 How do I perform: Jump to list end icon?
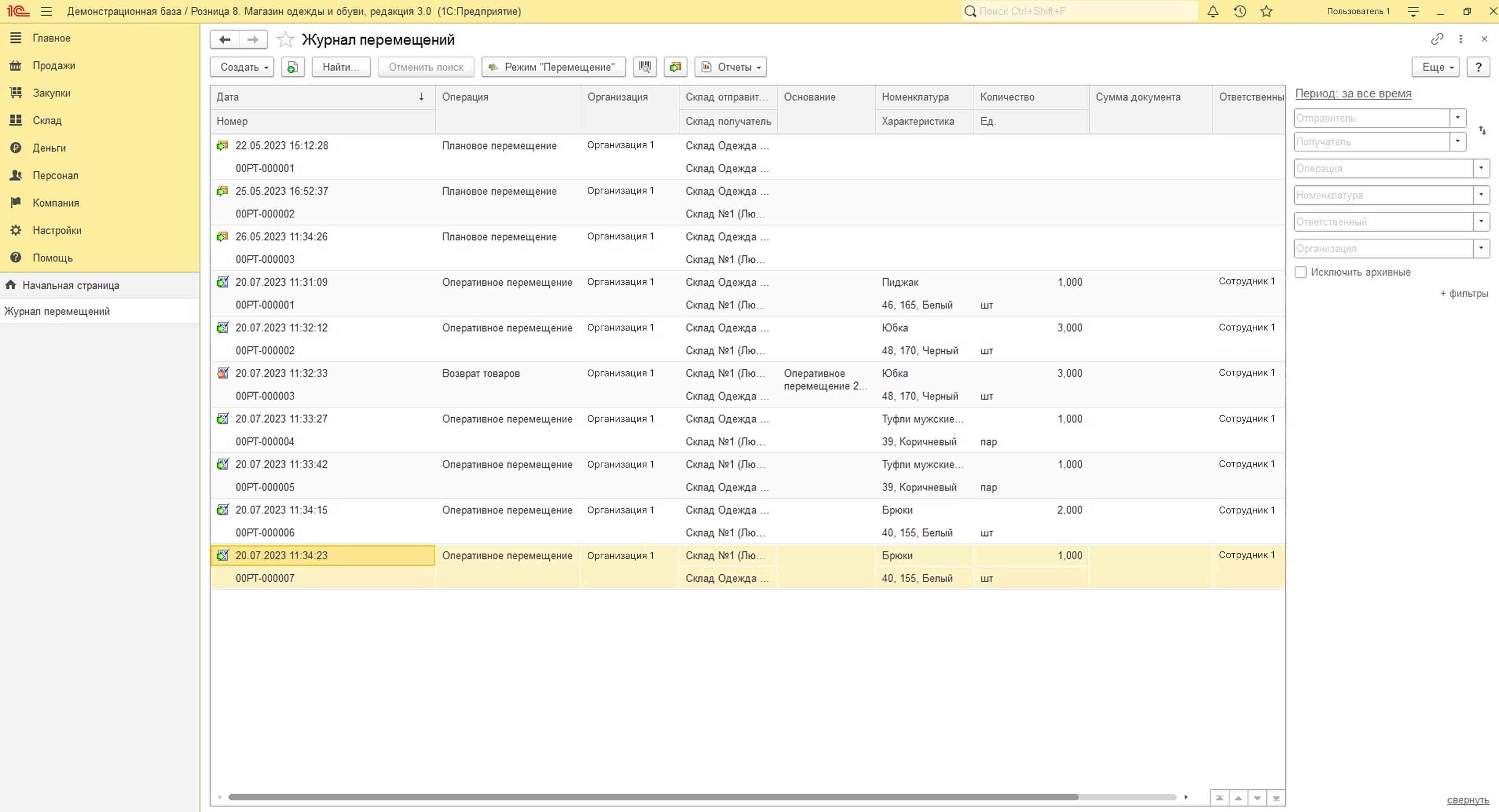point(1275,797)
